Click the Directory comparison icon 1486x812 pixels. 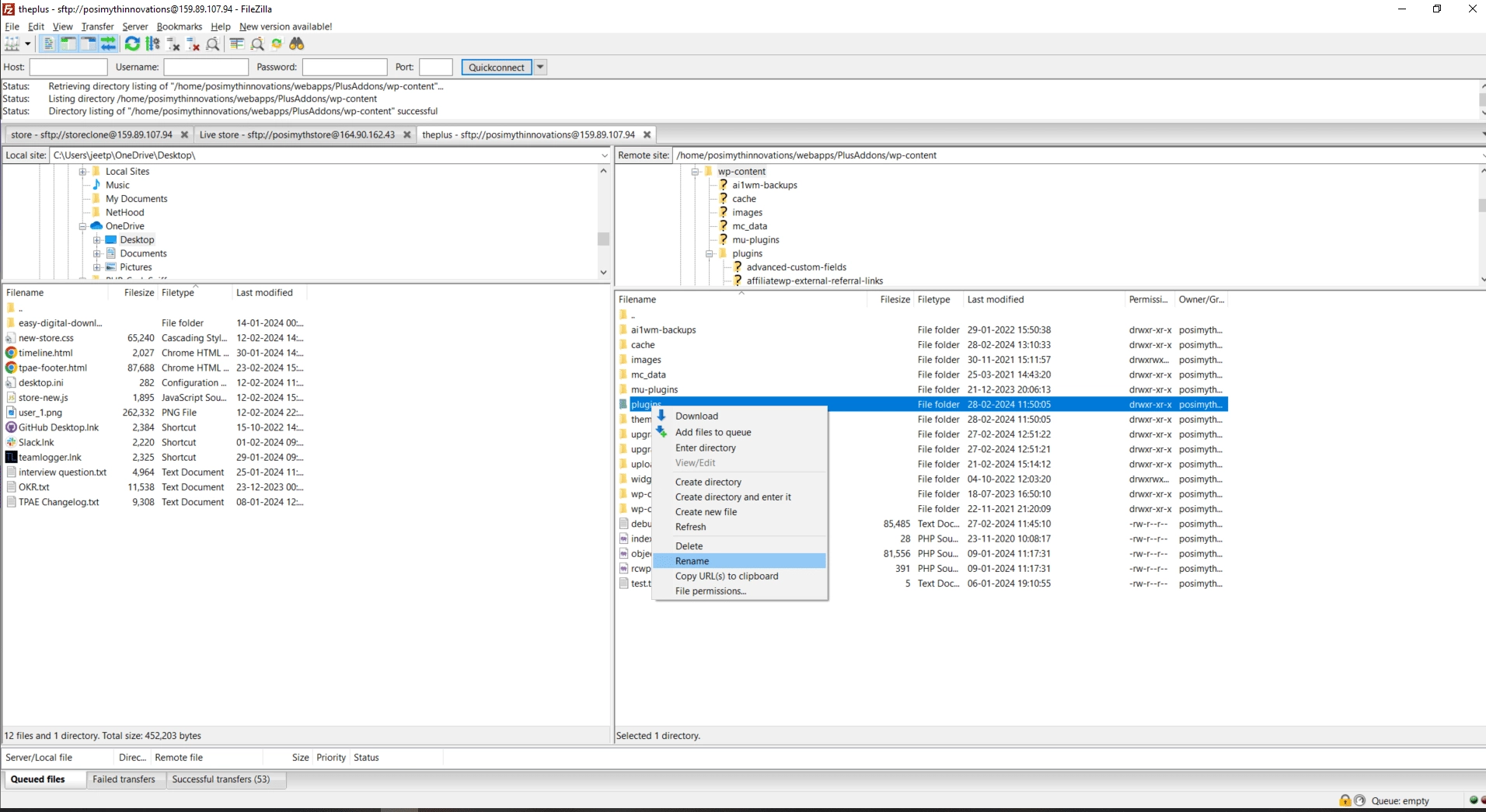236,44
